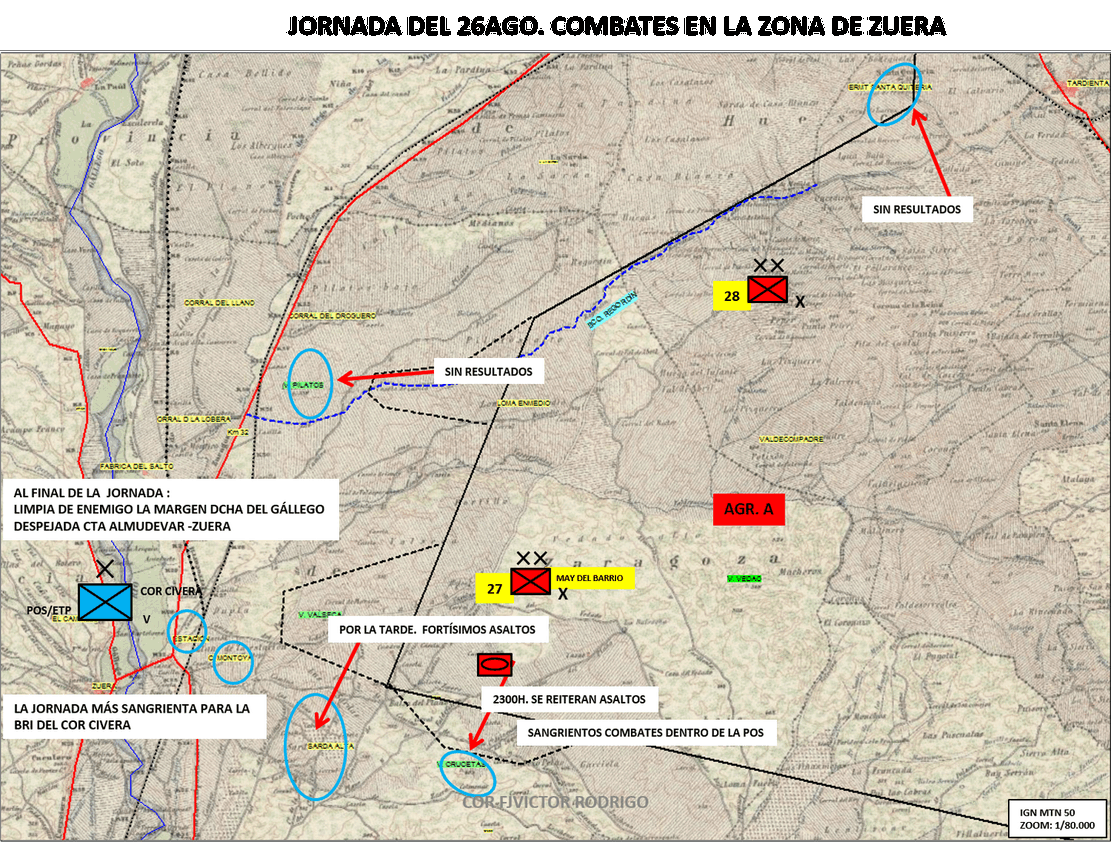Click the SIN RESULTADOS label near Pilatos
The image size is (1111, 842).
point(489,371)
